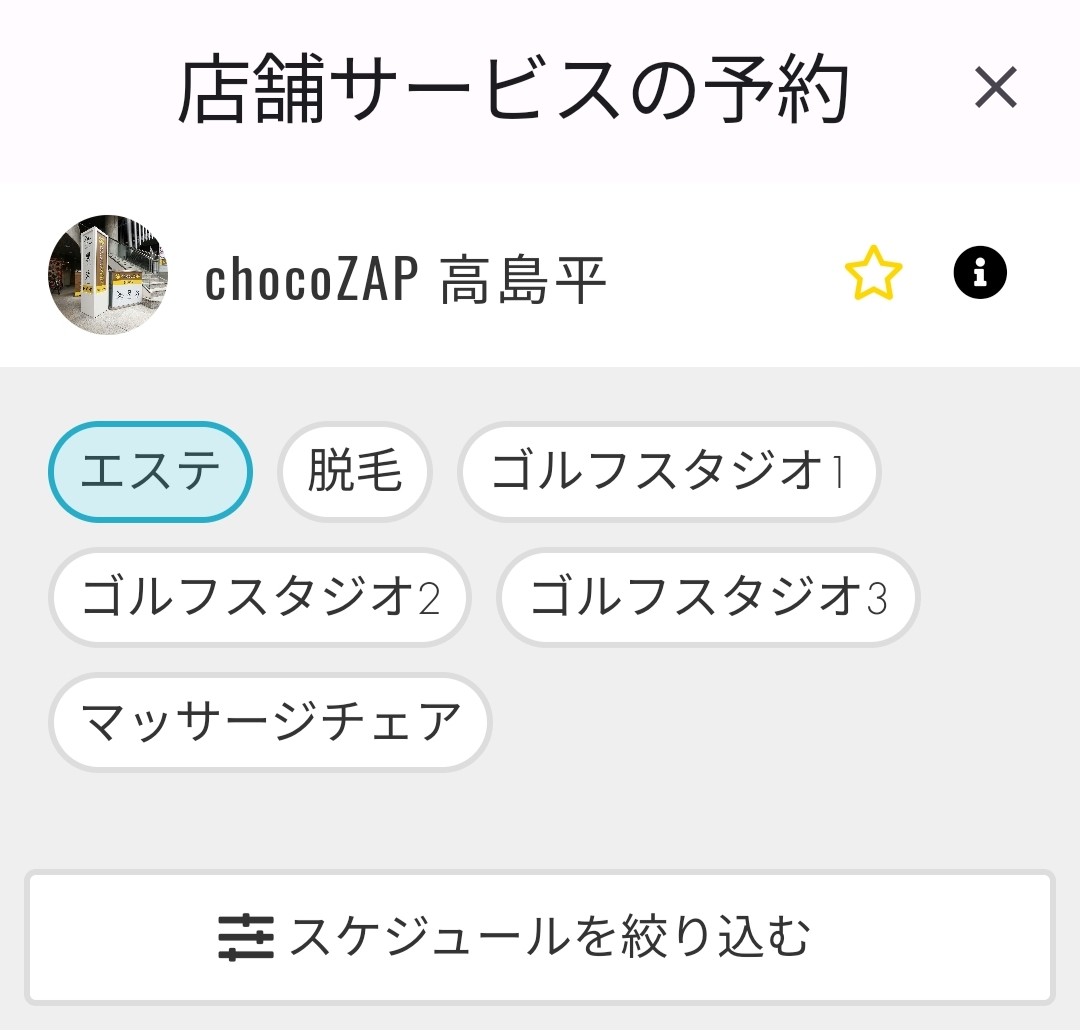
Task: Pick the ゴルフスタジオ3 option
Action: click(707, 597)
